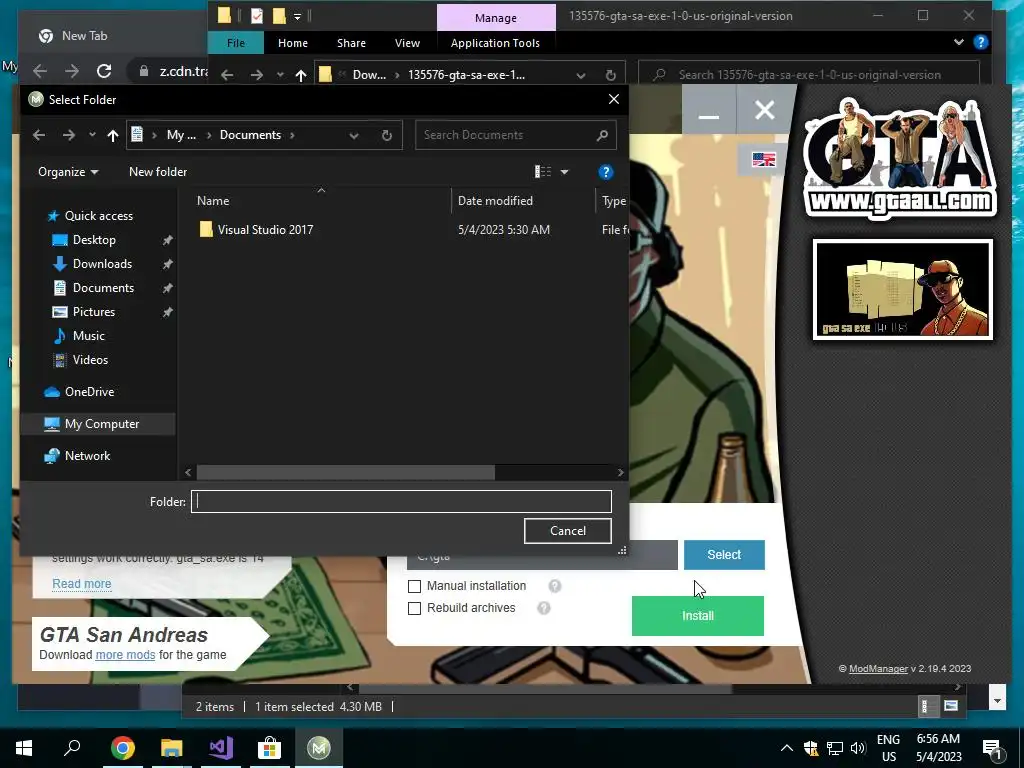Open Pictures in sidebar
Viewport: 1024px width, 768px height.
[x=93, y=312]
